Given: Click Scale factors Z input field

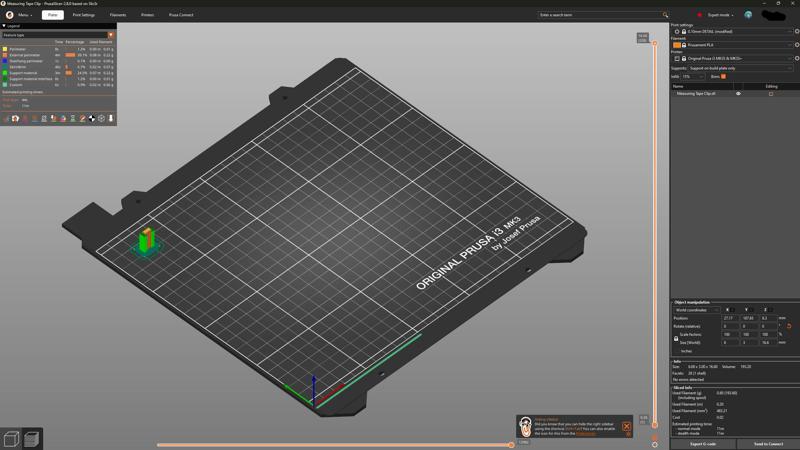Looking at the screenshot, I should click(x=768, y=334).
